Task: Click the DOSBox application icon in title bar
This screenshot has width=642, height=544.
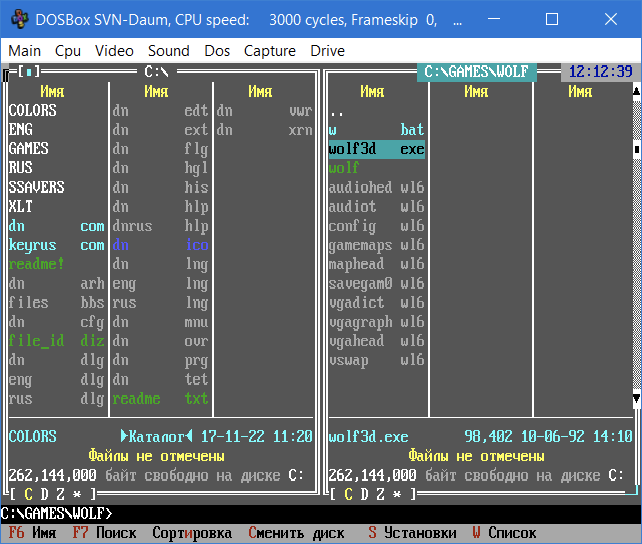Action: point(19,19)
